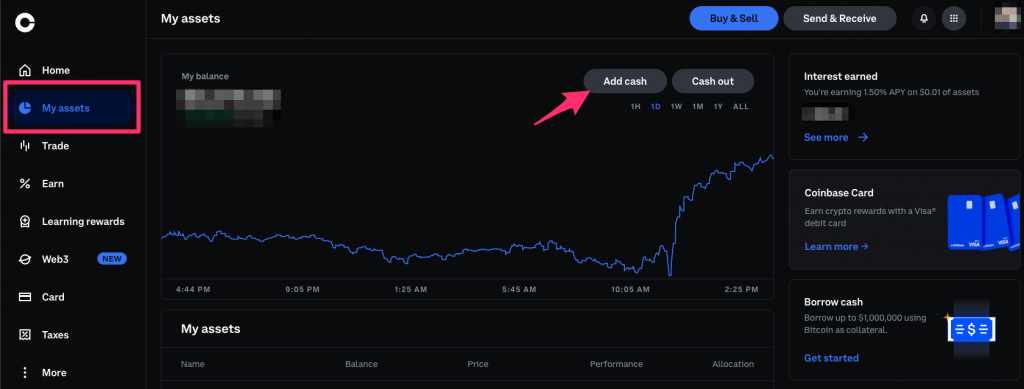1024x389 pixels.
Task: Open the notifications bell icon
Action: tap(924, 18)
